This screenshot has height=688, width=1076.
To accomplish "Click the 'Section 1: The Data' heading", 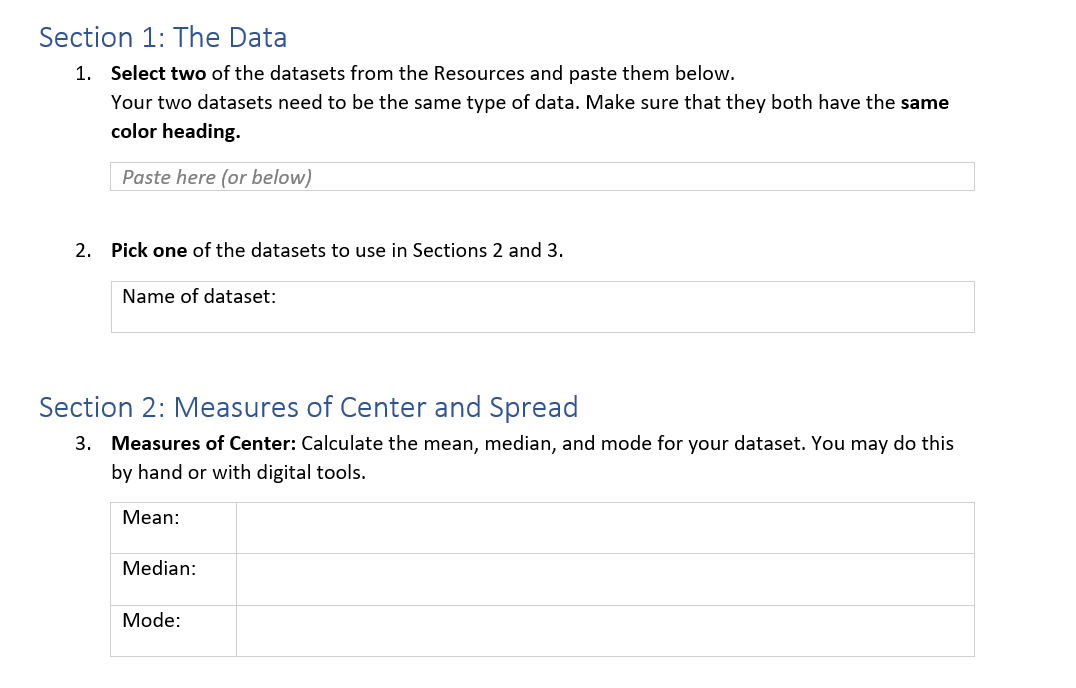I will pyautogui.click(x=163, y=37).
